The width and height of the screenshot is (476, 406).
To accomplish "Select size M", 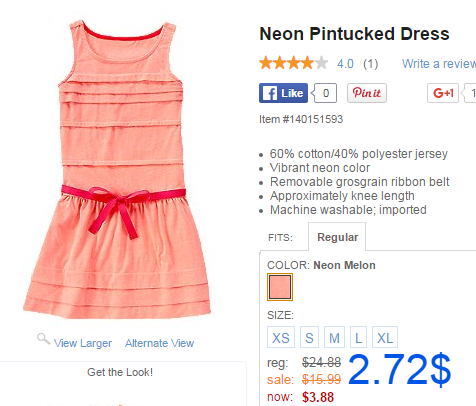I will tap(334, 337).
